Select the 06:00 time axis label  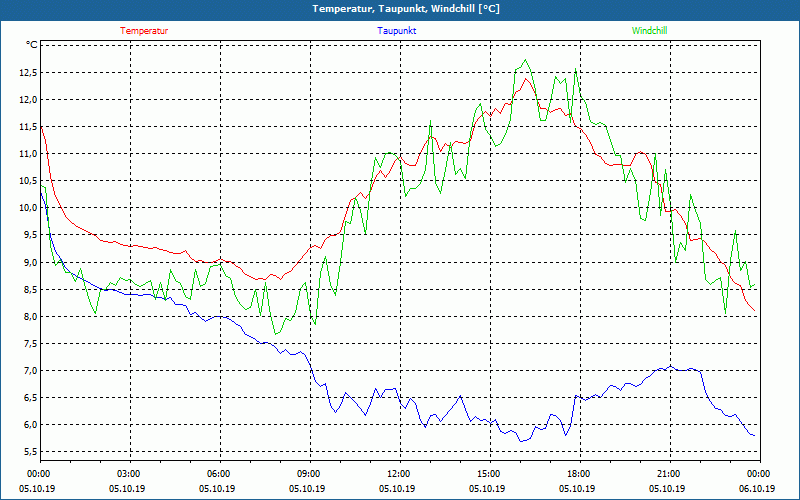219,474
